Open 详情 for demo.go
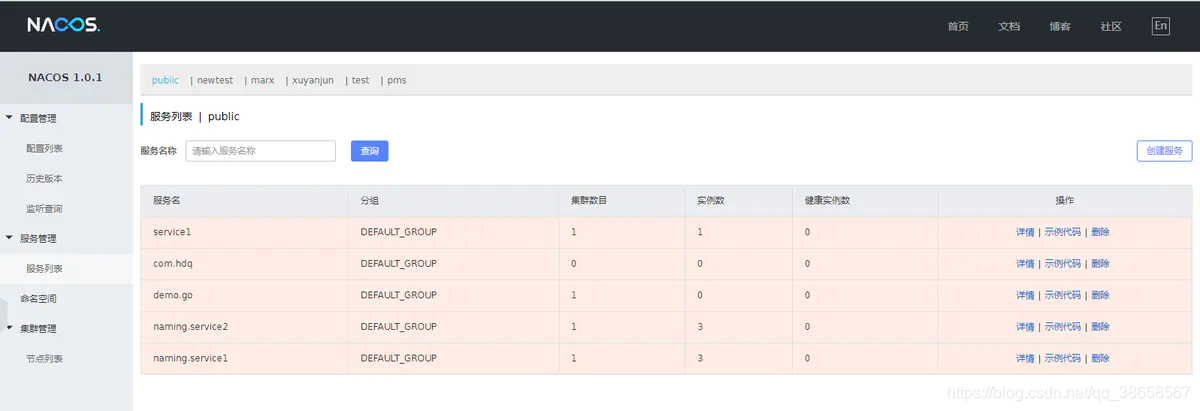 [1025, 295]
